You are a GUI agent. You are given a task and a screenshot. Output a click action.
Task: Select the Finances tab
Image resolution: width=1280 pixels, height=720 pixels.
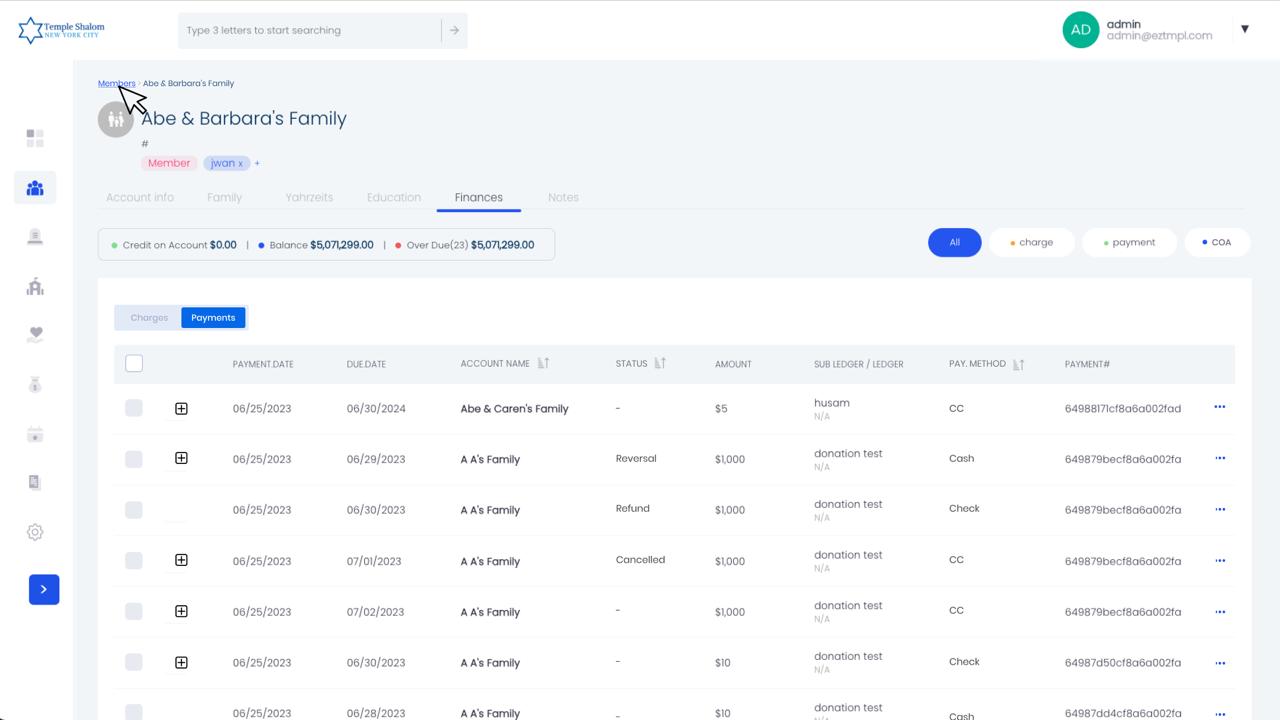click(479, 197)
